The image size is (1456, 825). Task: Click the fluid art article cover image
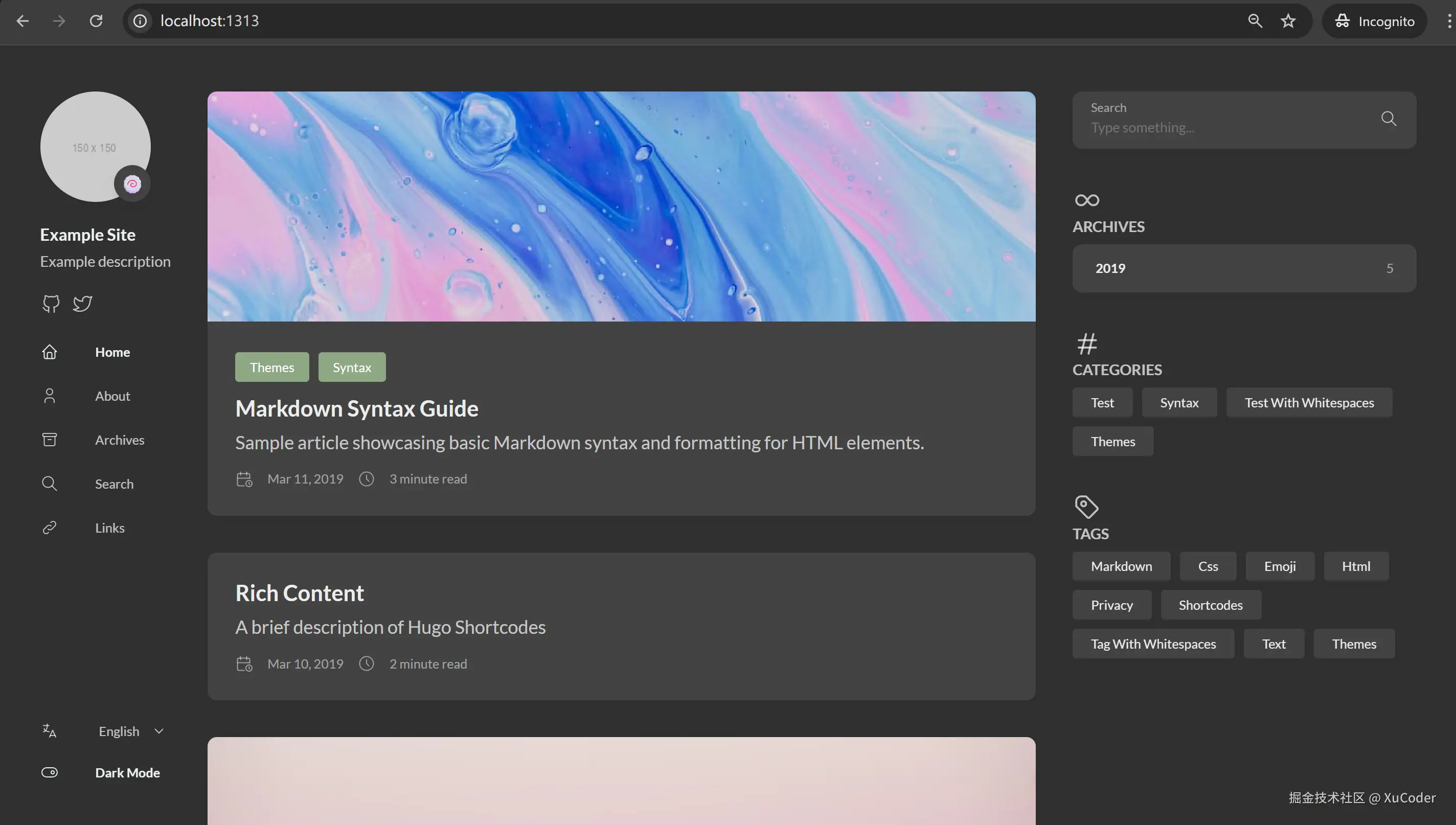pyautogui.click(x=621, y=207)
